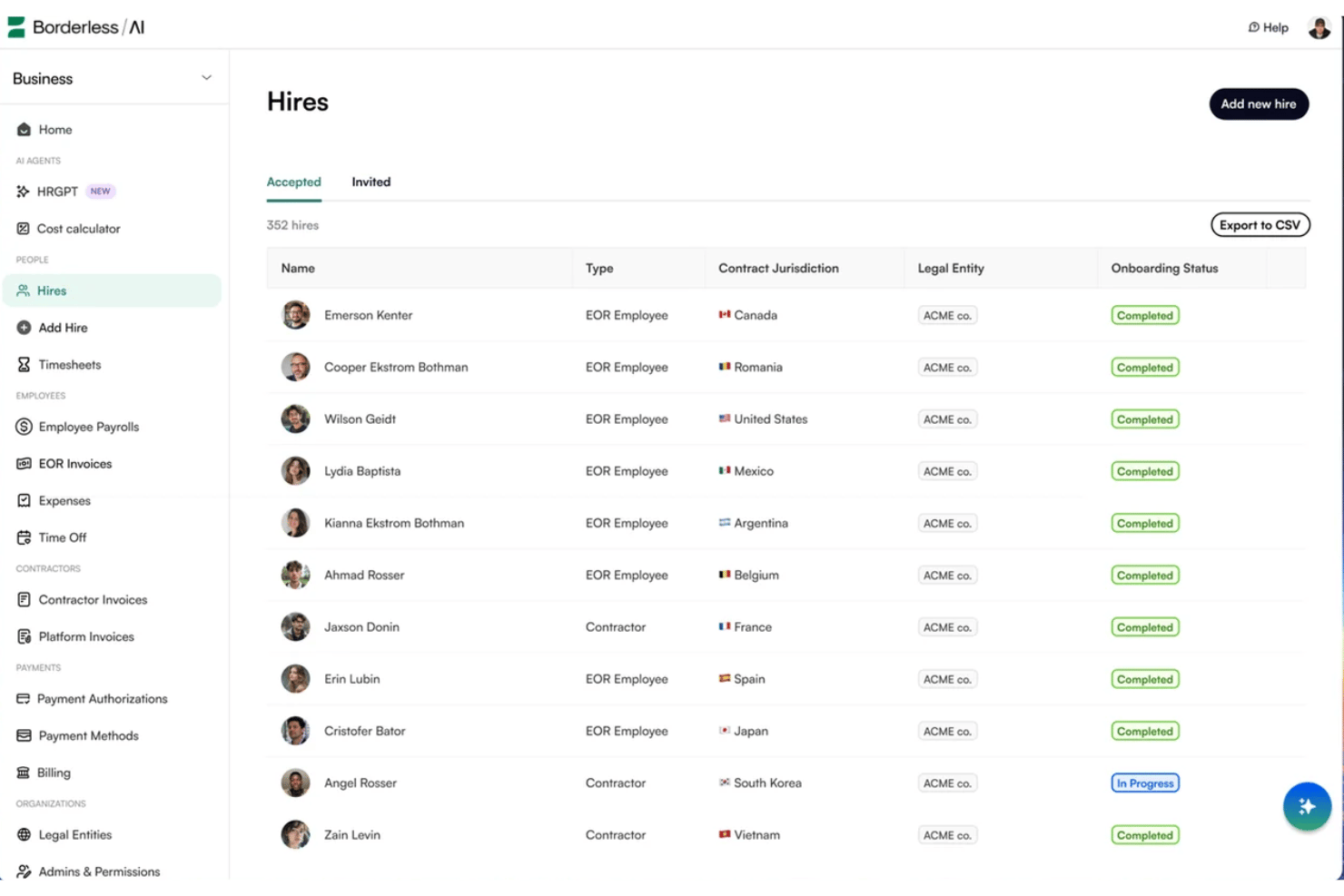1344x896 pixels.
Task: Open Time Off calendar icon
Action: point(24,537)
